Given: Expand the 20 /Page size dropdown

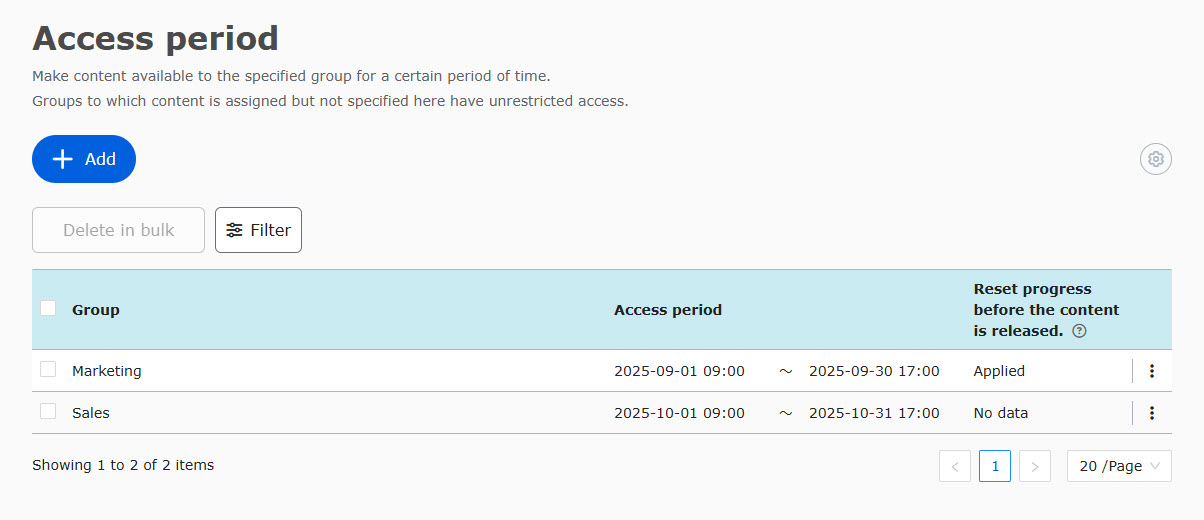Looking at the screenshot, I should (1119, 466).
